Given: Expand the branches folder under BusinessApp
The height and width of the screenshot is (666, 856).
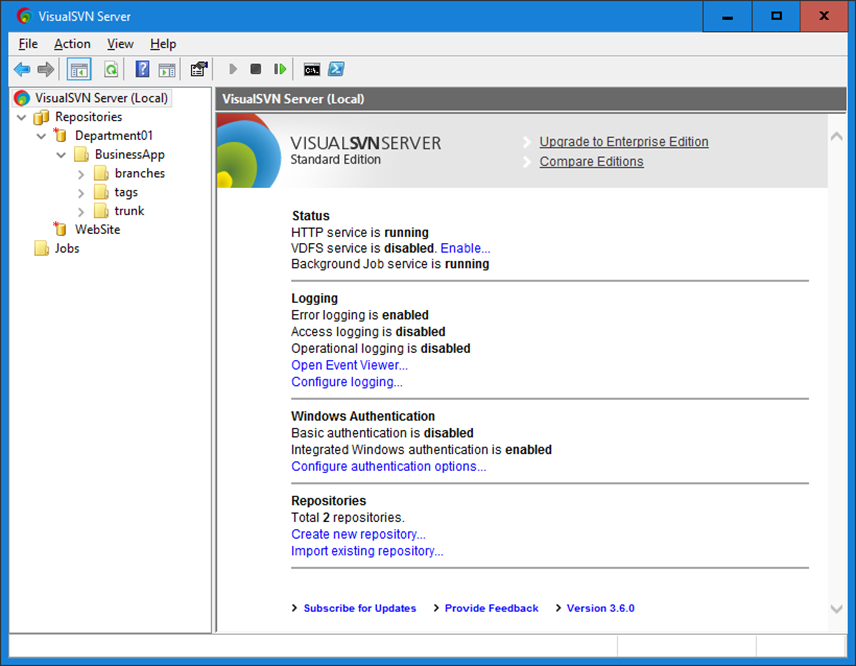Looking at the screenshot, I should (x=80, y=173).
